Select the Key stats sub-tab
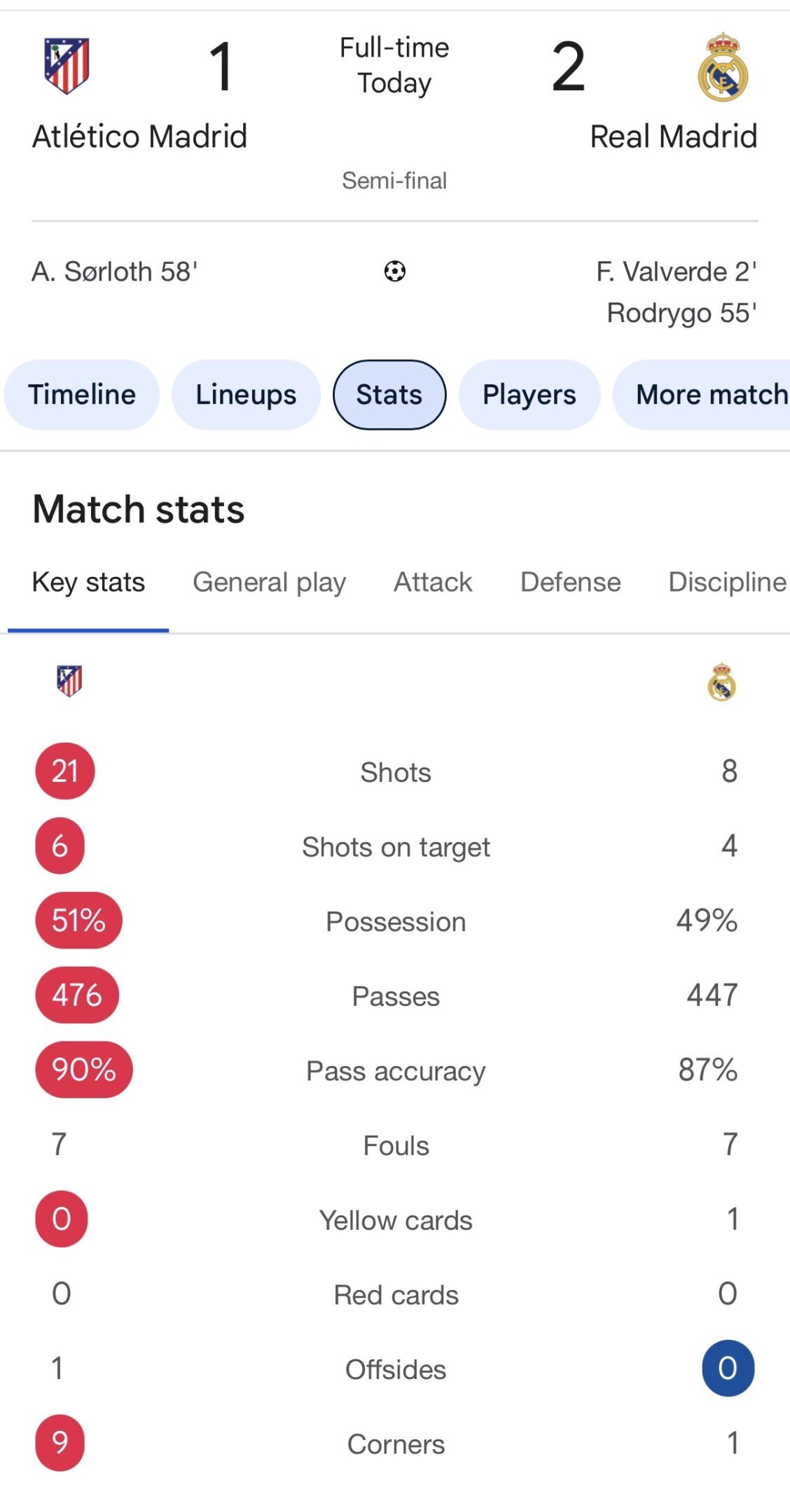Viewport: 790px width, 1512px height. point(88,582)
